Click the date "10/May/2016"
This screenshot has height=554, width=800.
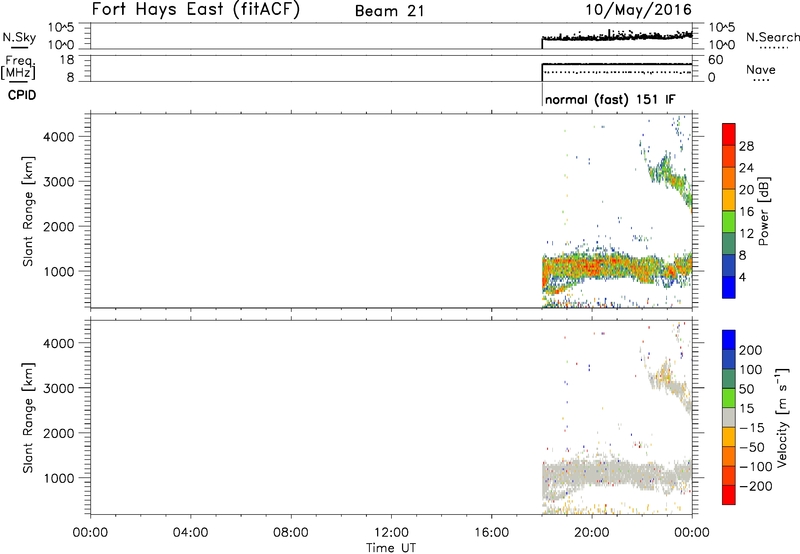[638, 10]
